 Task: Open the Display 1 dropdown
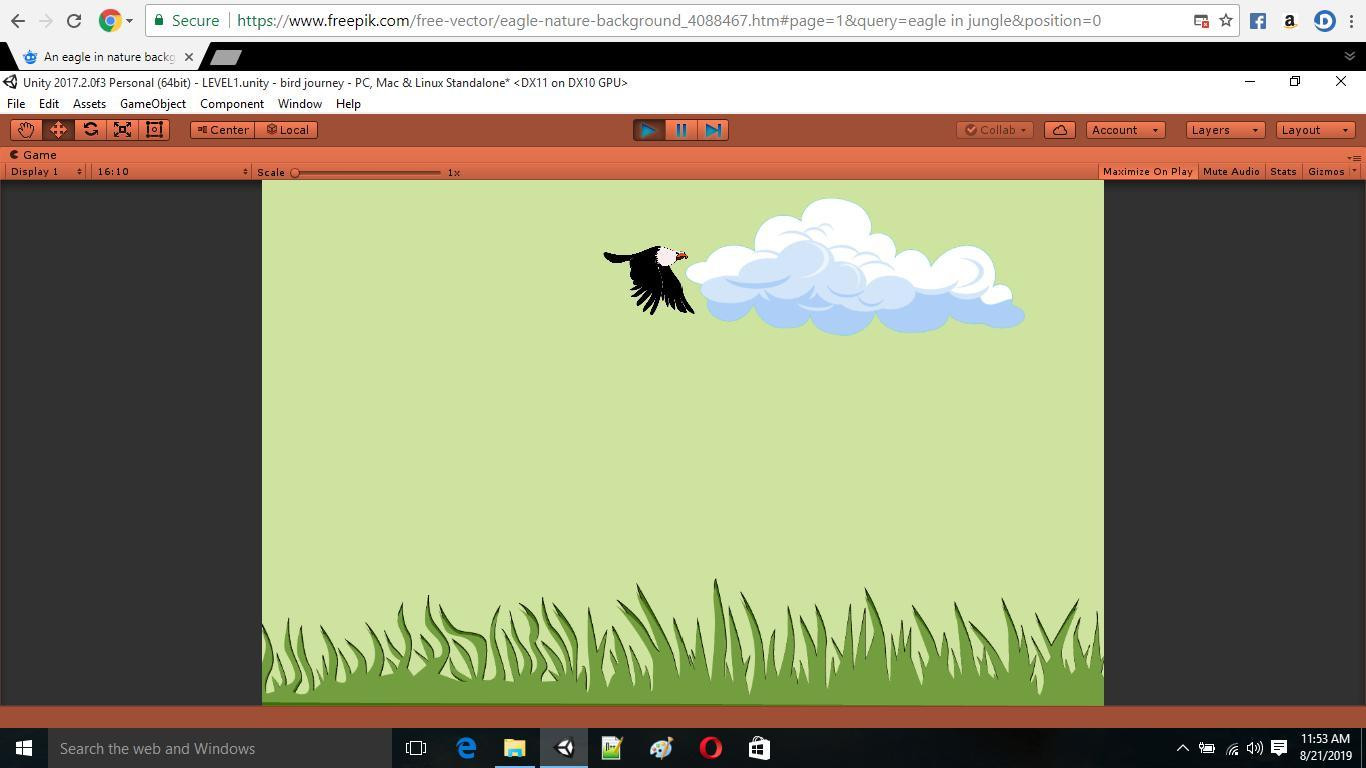point(46,172)
